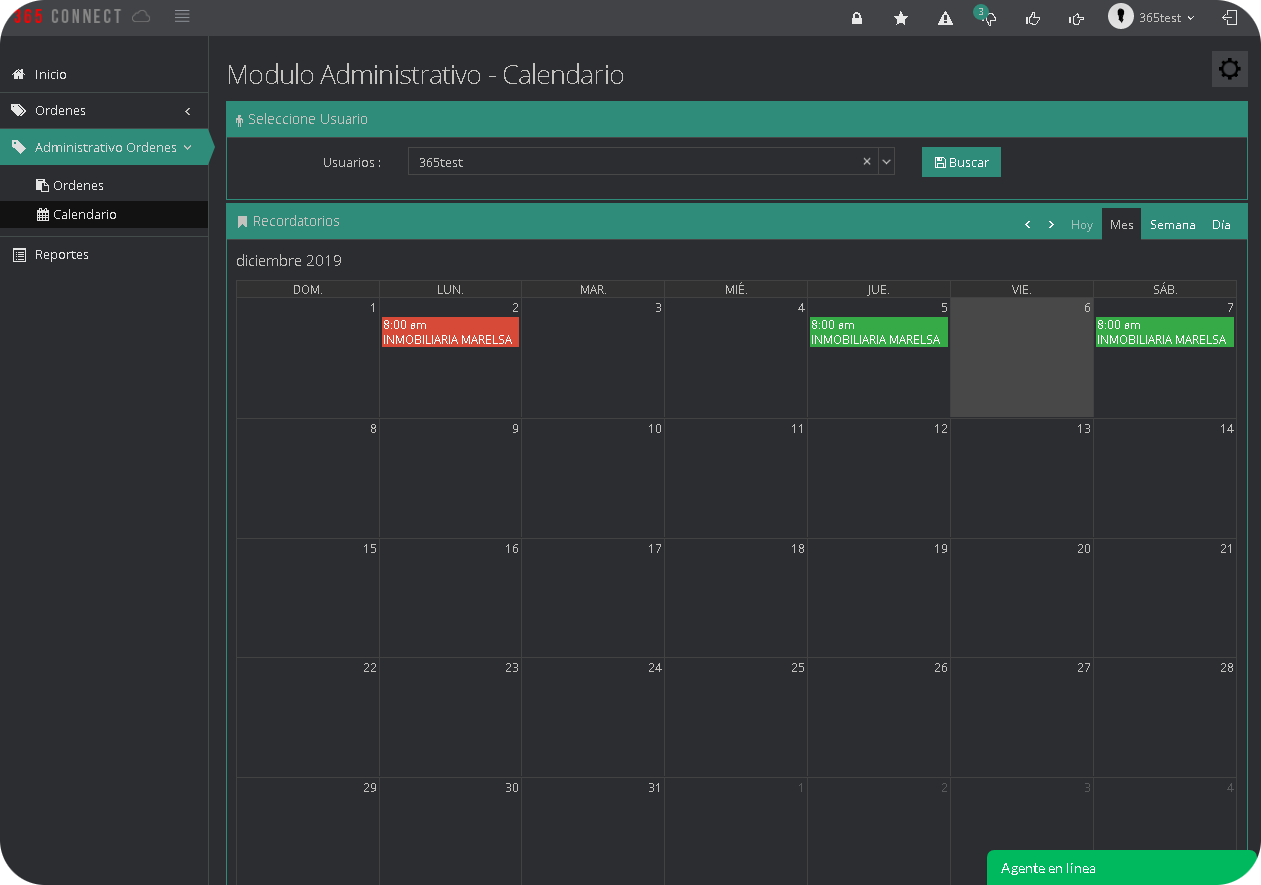Toggle the hamburger sidebar menu
Image resolution: width=1261 pixels, height=885 pixels.
[x=182, y=16]
